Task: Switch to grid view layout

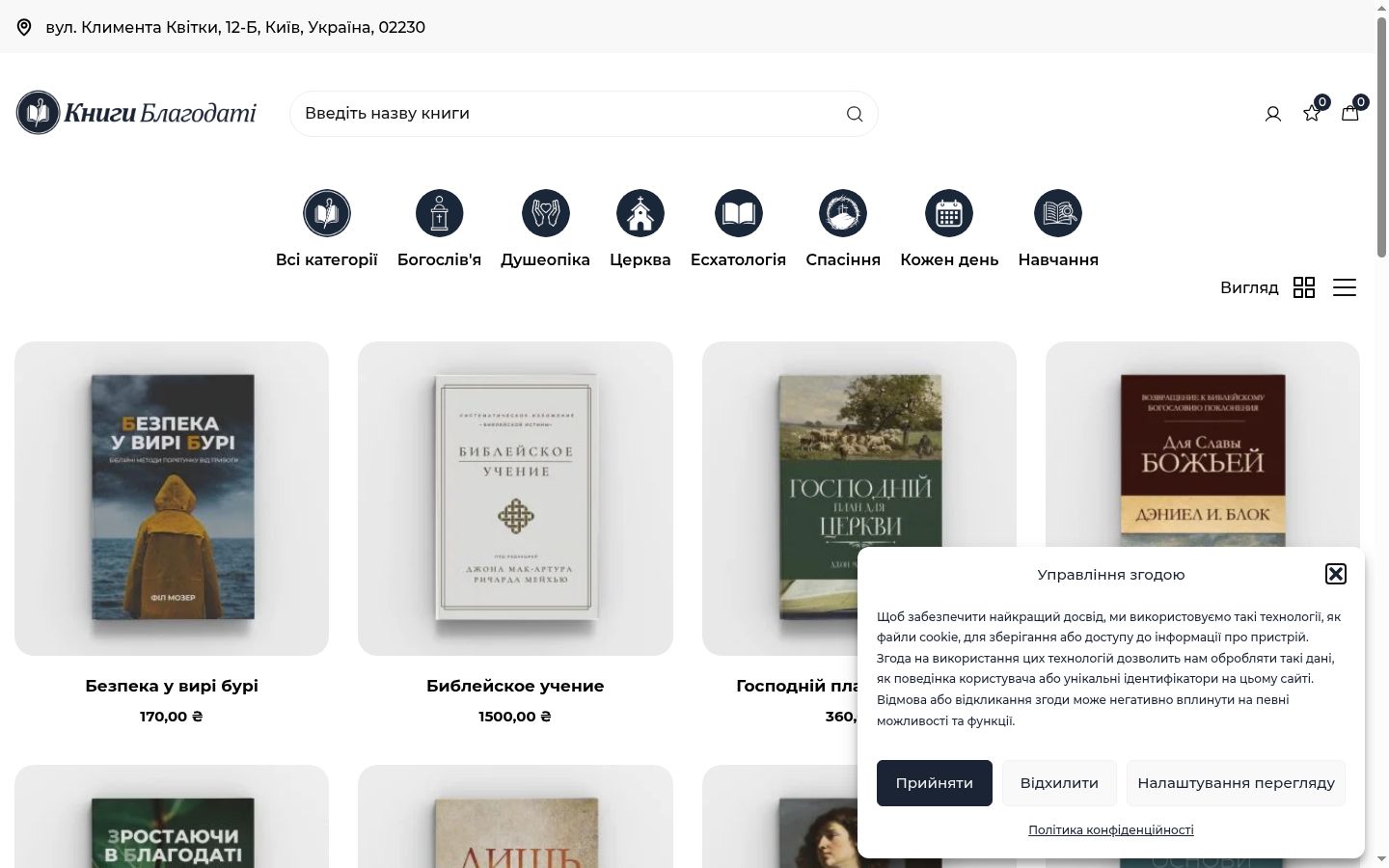Action: point(1304,287)
